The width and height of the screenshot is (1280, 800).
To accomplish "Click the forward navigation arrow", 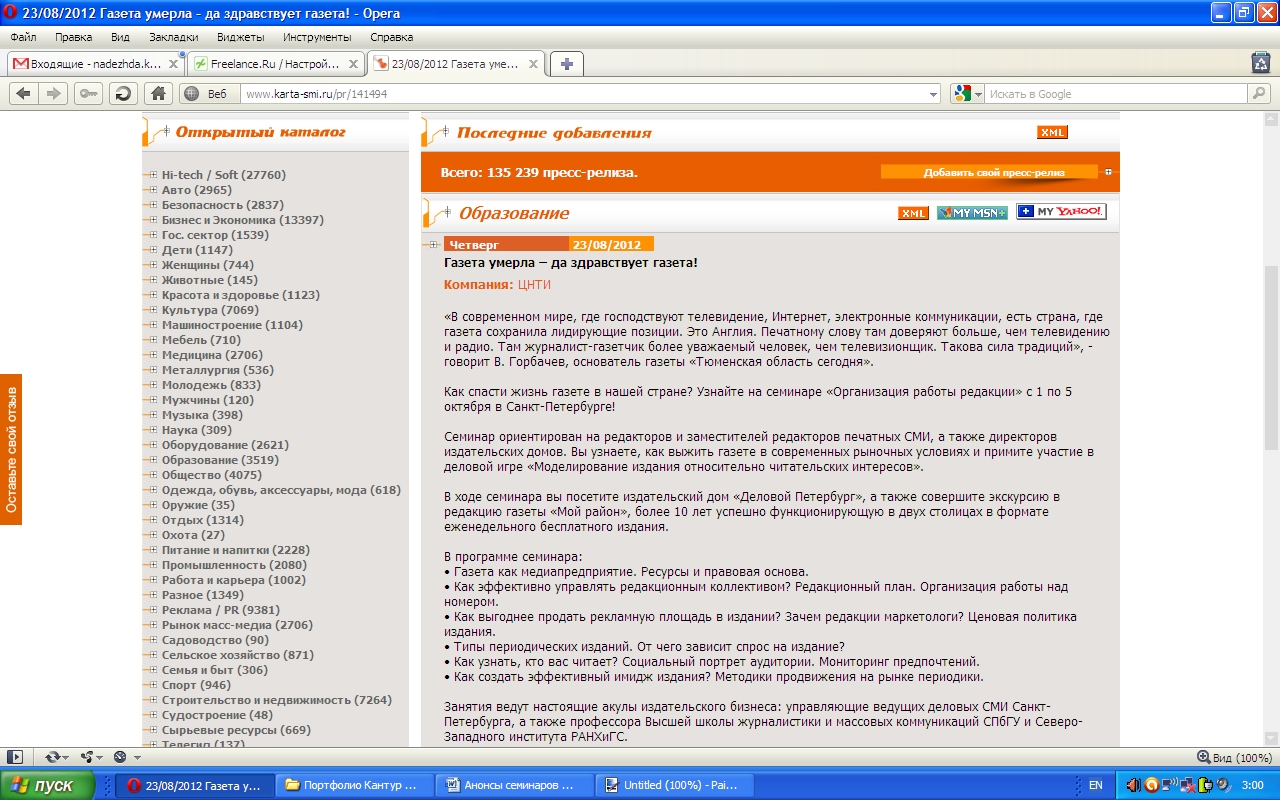I will (x=53, y=93).
